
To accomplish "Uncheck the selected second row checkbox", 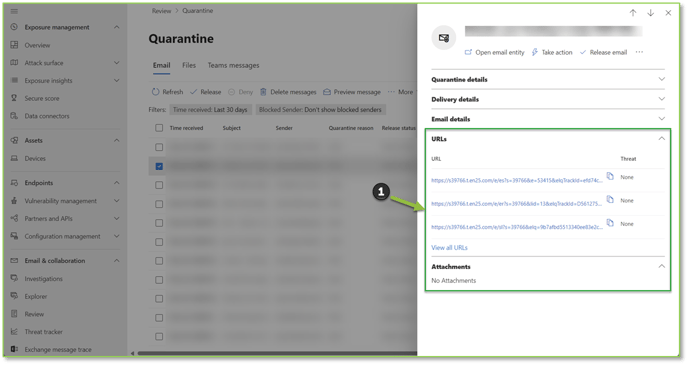I will click(159, 166).
